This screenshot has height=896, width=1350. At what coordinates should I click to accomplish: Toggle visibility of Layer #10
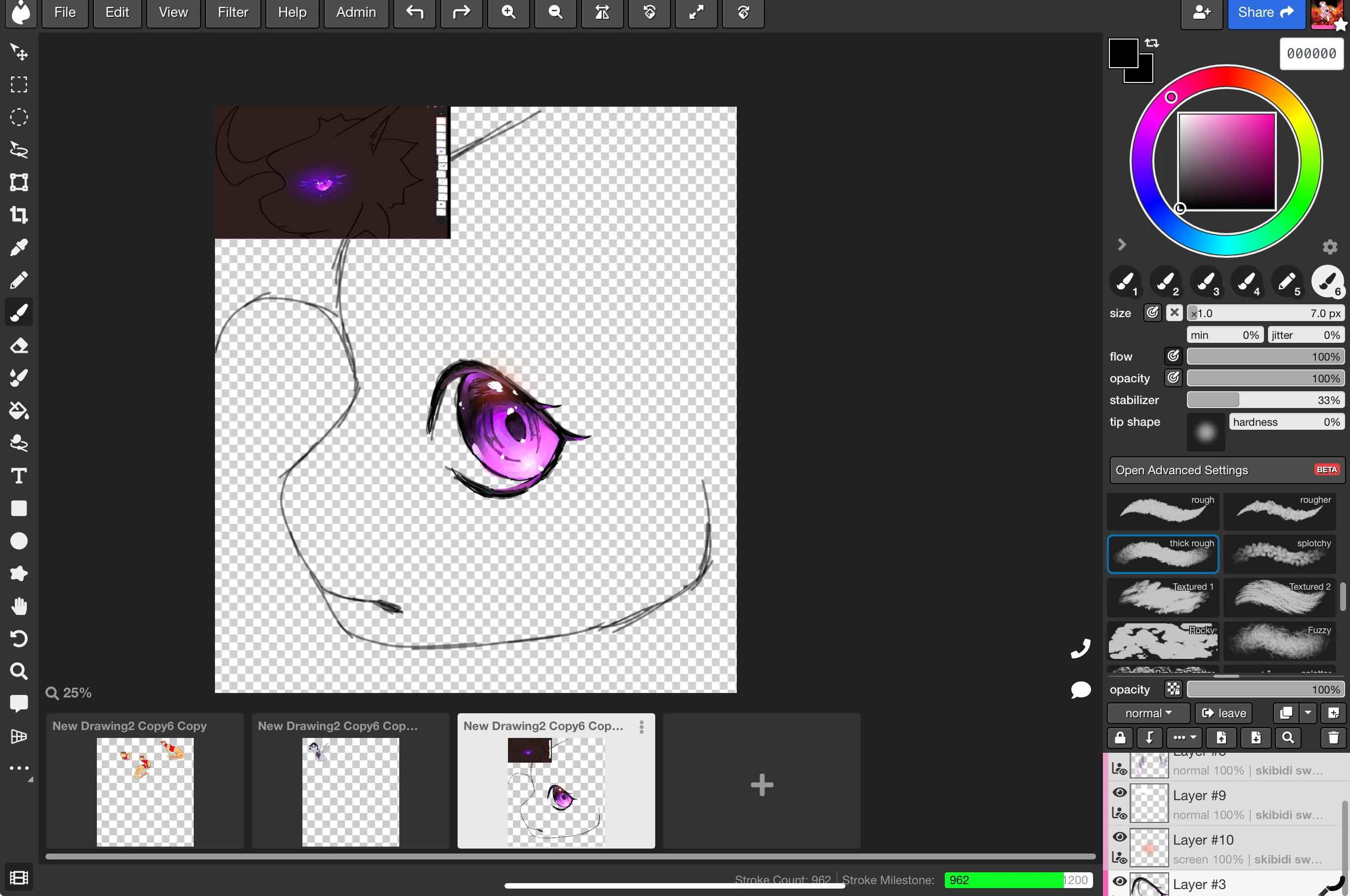1120,836
